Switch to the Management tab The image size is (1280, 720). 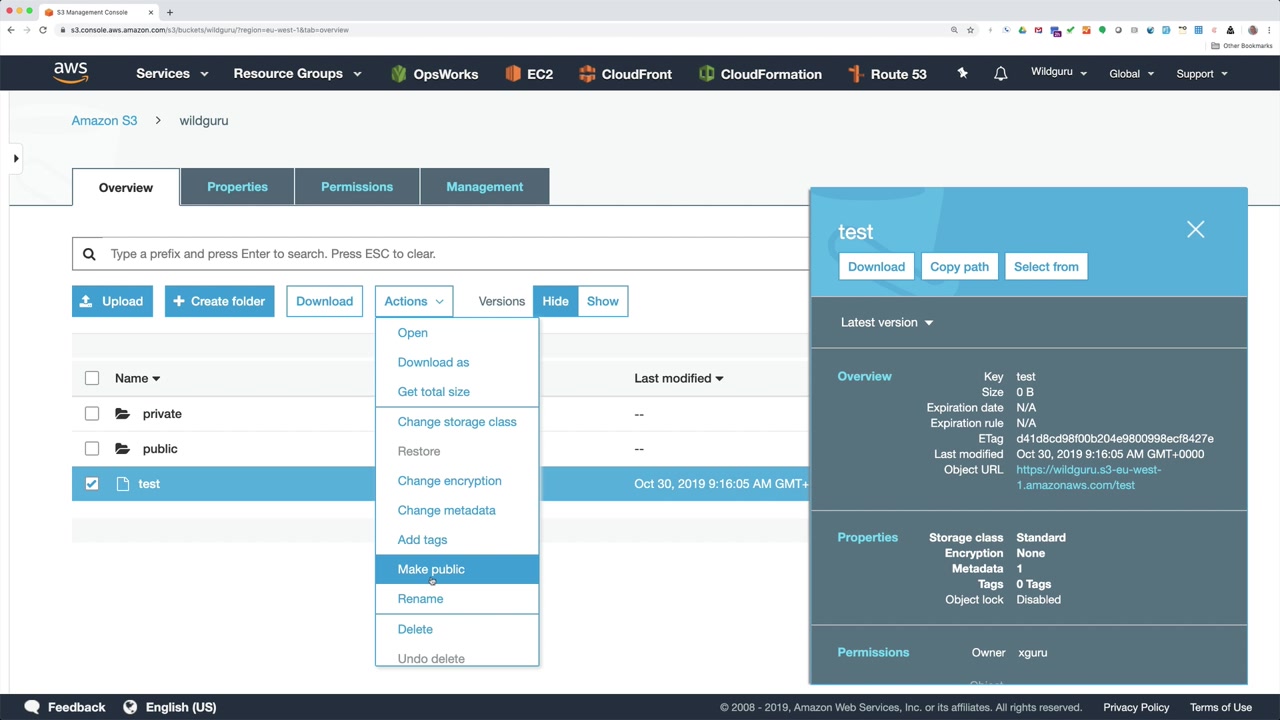click(x=485, y=187)
